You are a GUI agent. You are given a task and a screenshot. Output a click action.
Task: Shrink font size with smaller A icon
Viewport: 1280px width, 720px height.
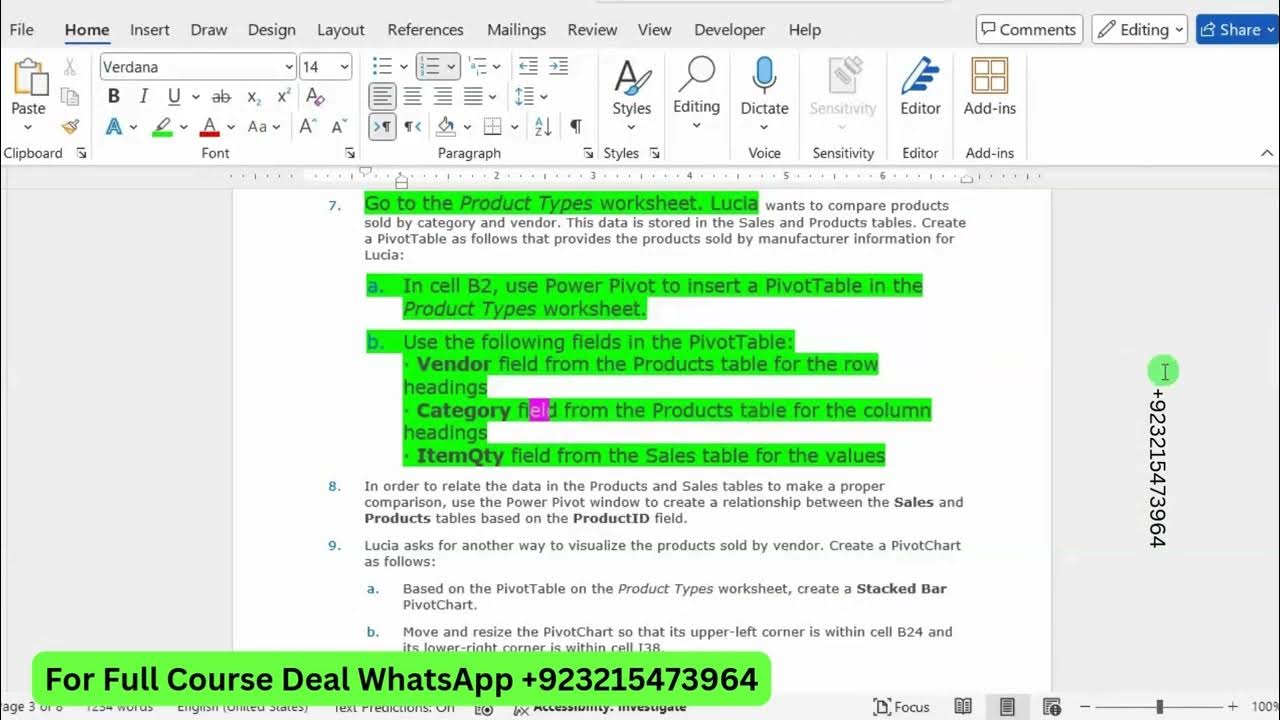pos(338,127)
